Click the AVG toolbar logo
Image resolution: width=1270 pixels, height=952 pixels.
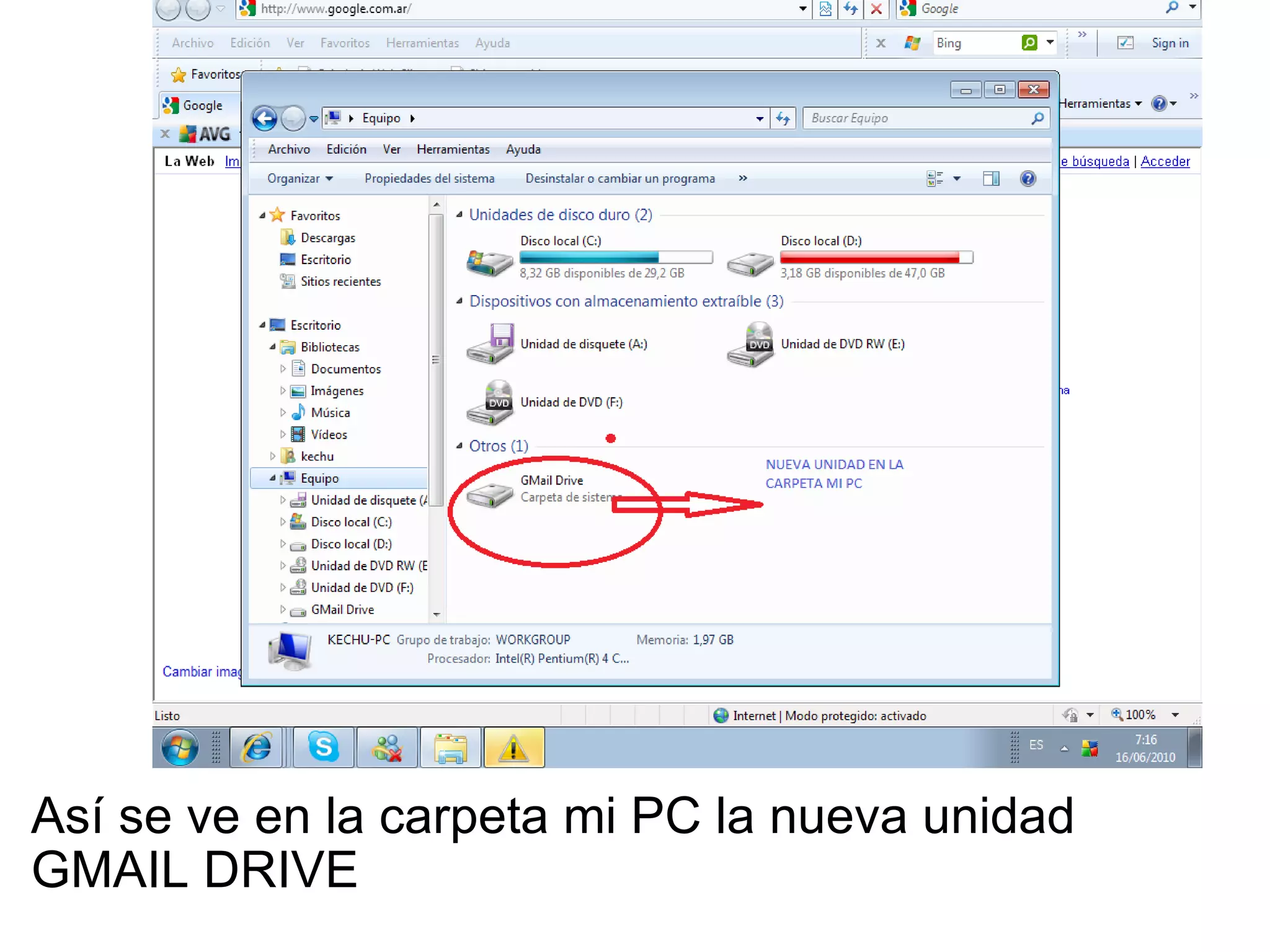tap(205, 134)
